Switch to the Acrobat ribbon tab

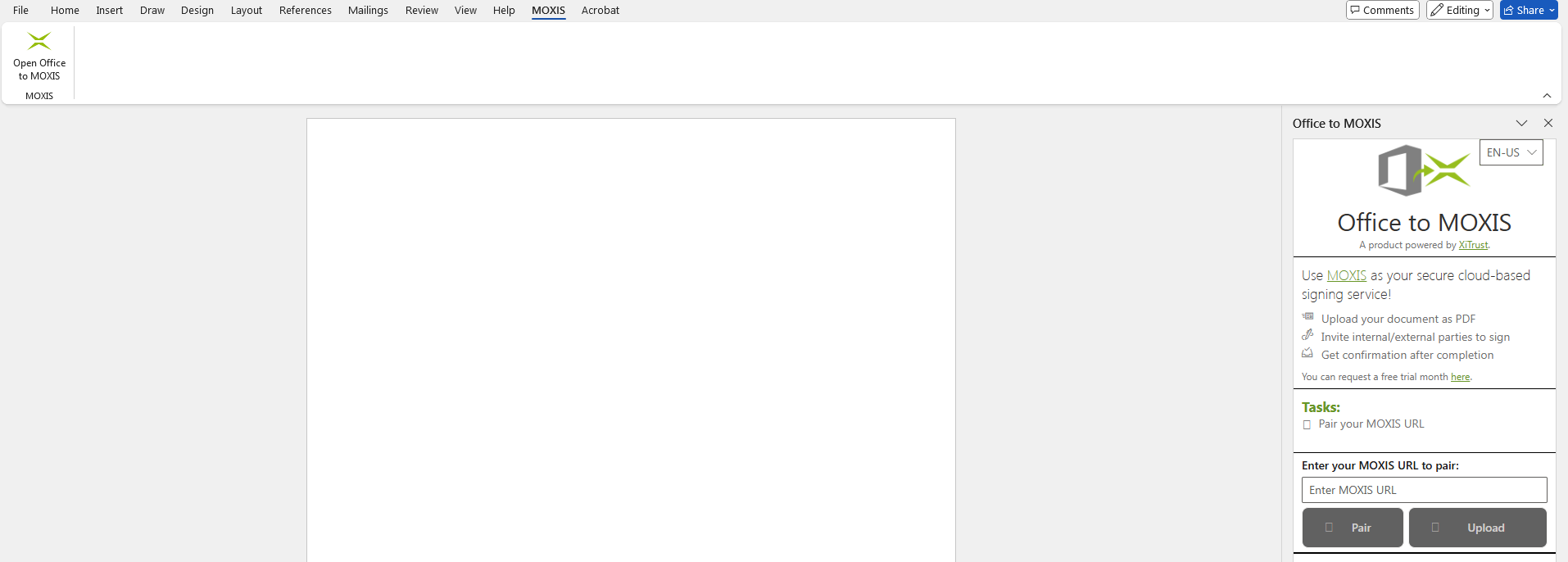coord(600,10)
